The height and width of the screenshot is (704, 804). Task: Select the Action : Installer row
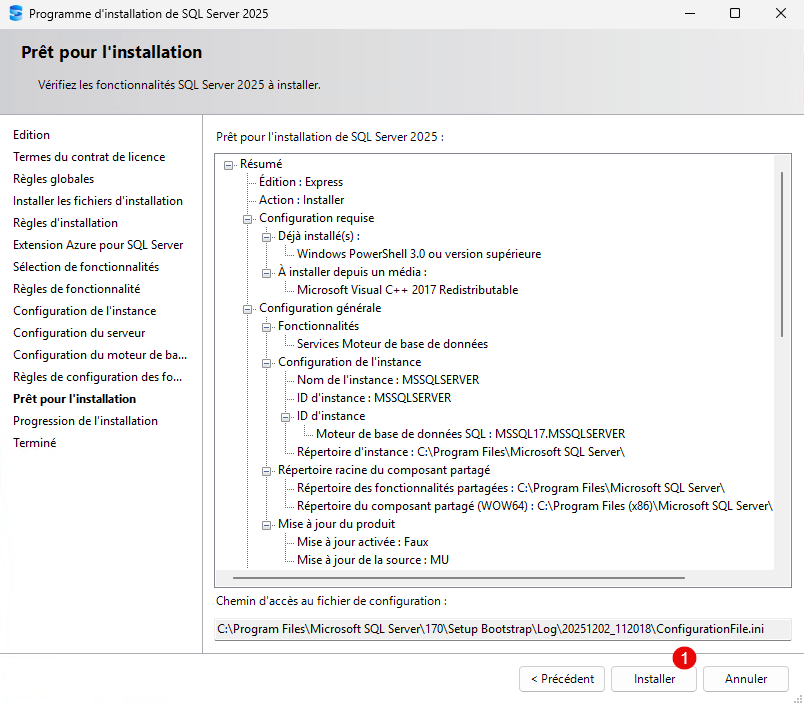(x=302, y=200)
